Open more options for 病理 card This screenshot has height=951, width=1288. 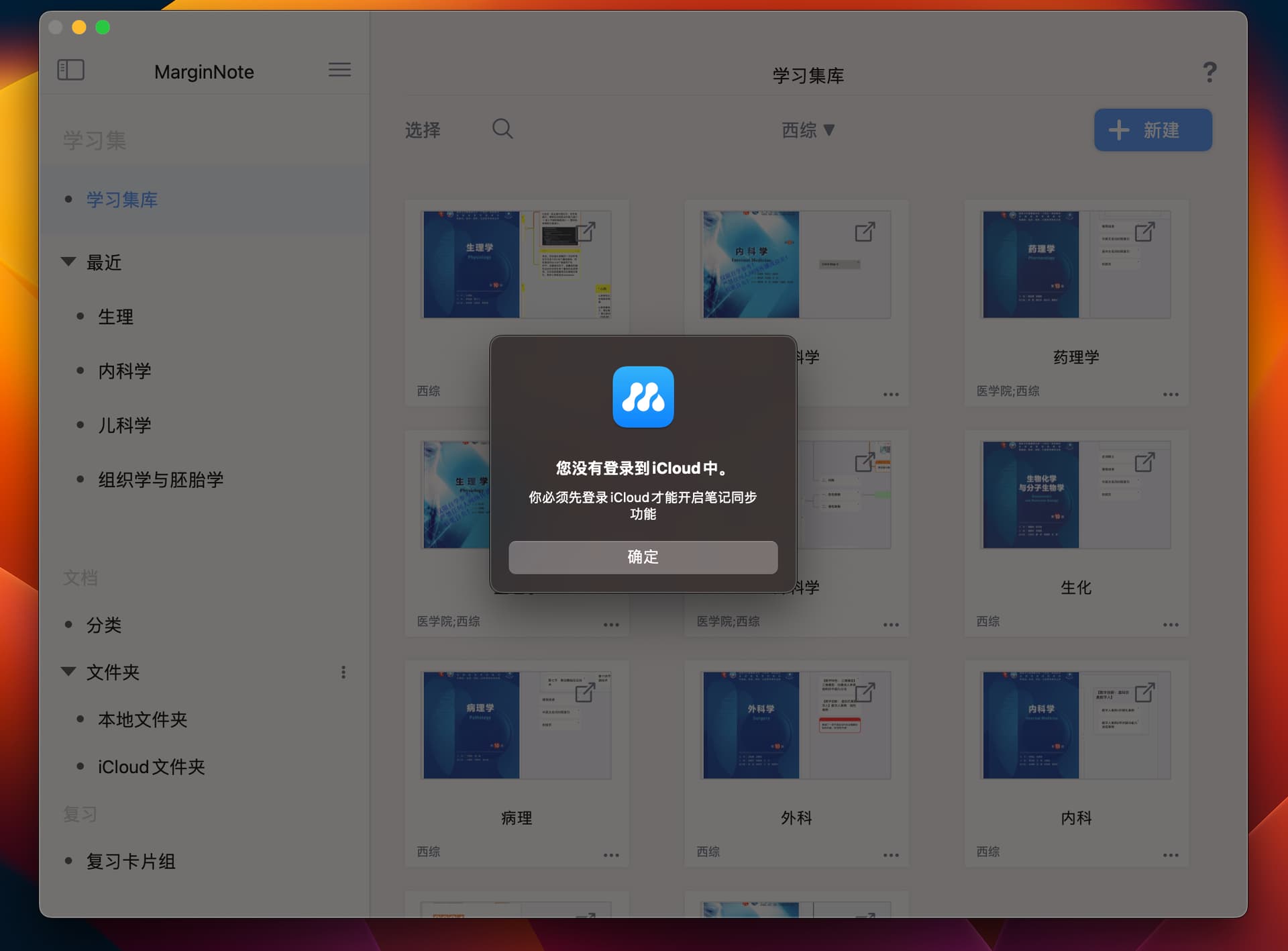point(611,856)
